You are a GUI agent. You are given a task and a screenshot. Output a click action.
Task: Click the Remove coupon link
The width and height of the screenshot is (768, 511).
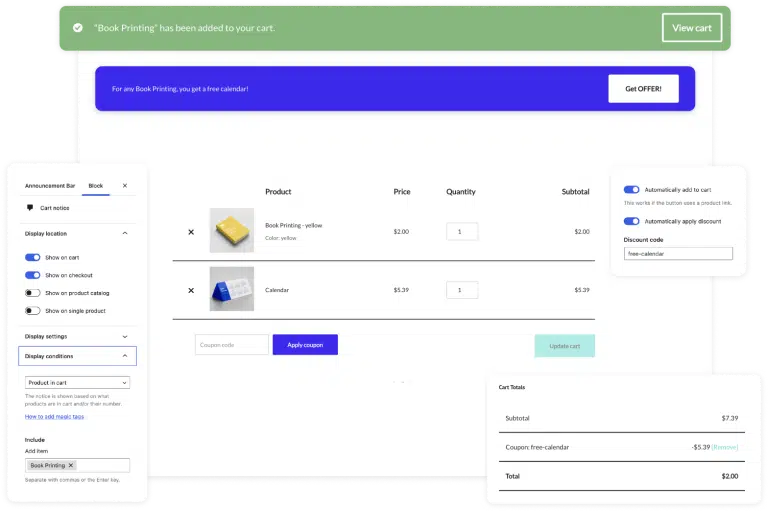[725, 447]
